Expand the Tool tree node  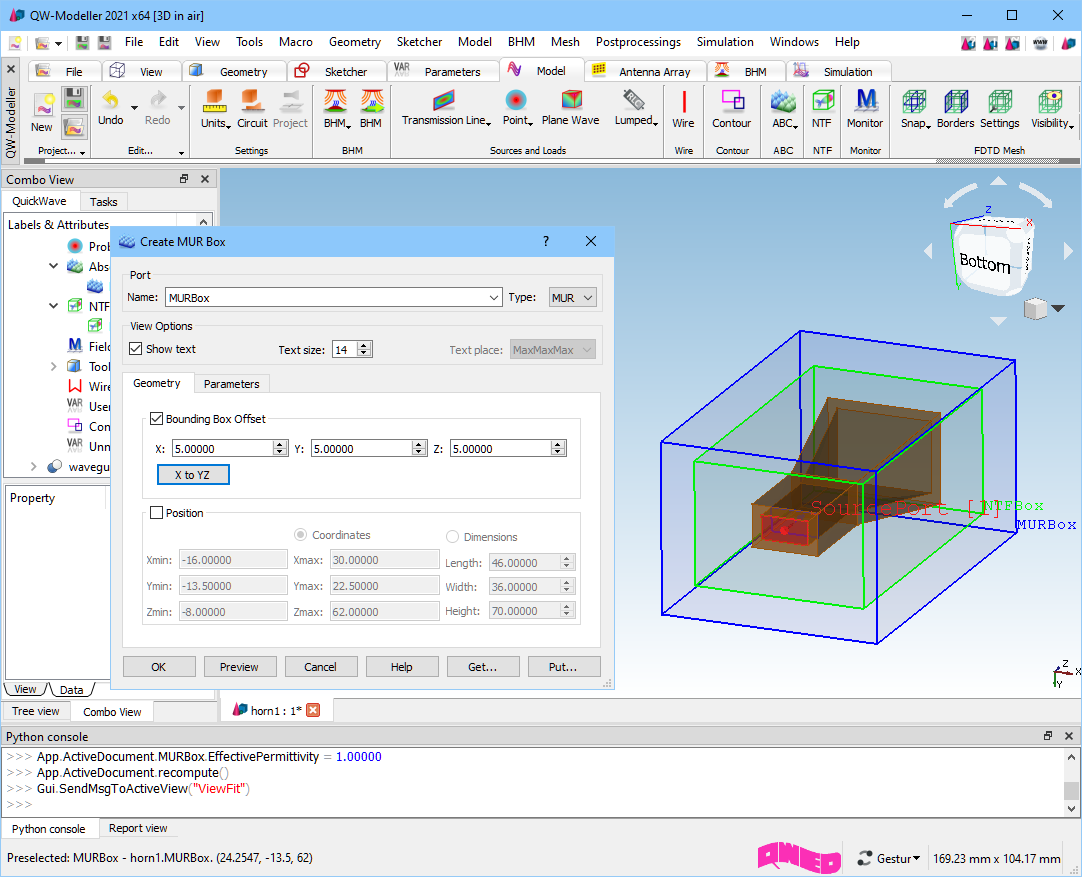tap(53, 366)
